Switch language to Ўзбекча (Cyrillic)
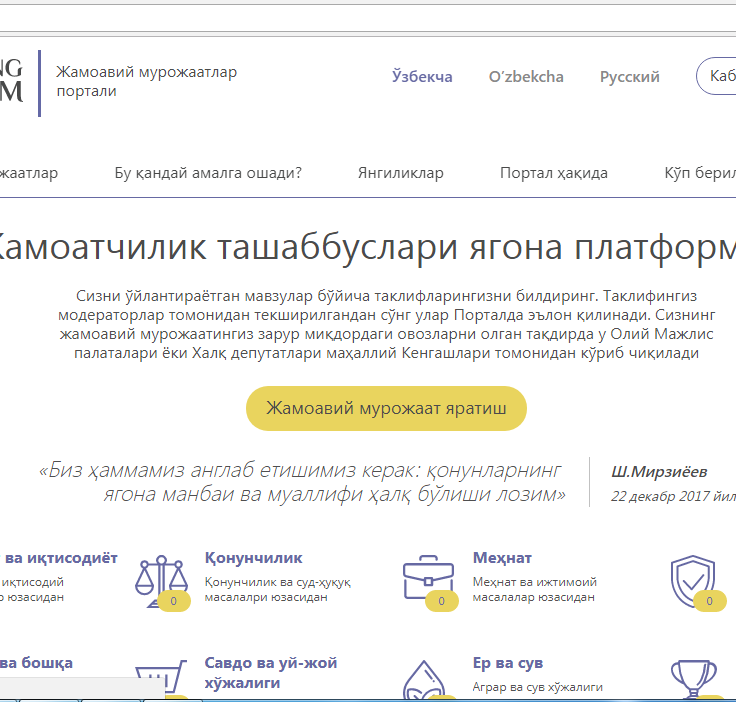The image size is (736, 702). coord(422,77)
